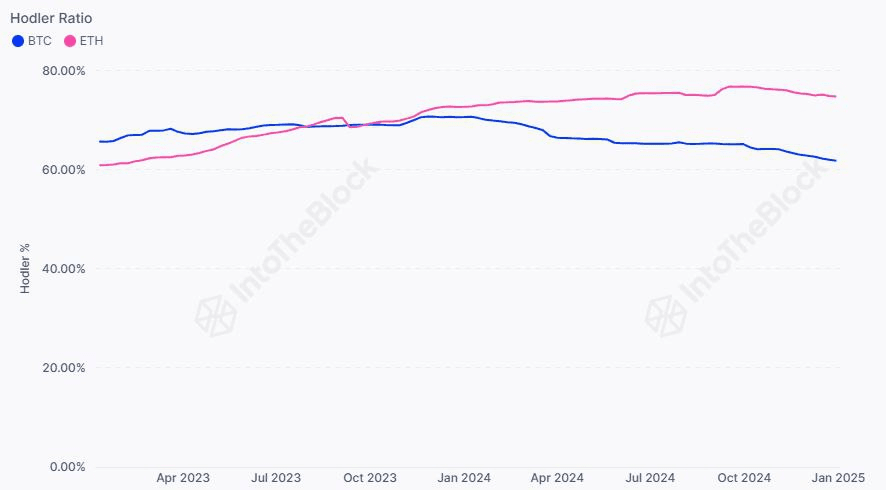Viewport: 886px width, 490px height.
Task: Toggle the ETH series in legend
Action: pos(84,41)
